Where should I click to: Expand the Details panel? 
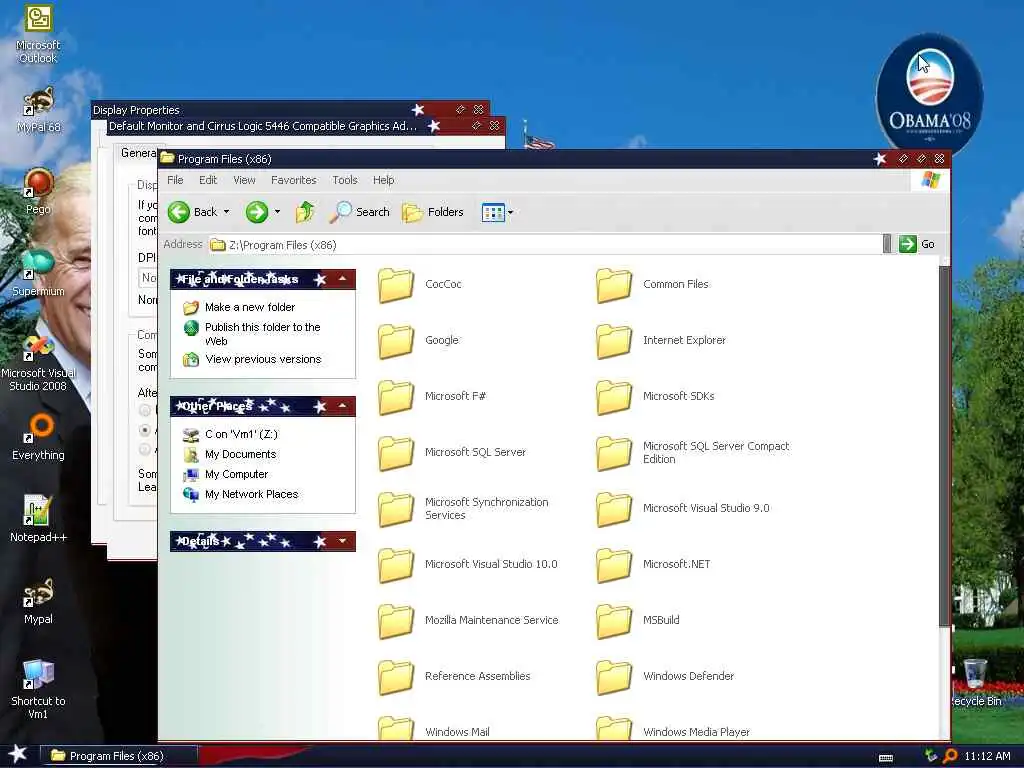click(342, 541)
